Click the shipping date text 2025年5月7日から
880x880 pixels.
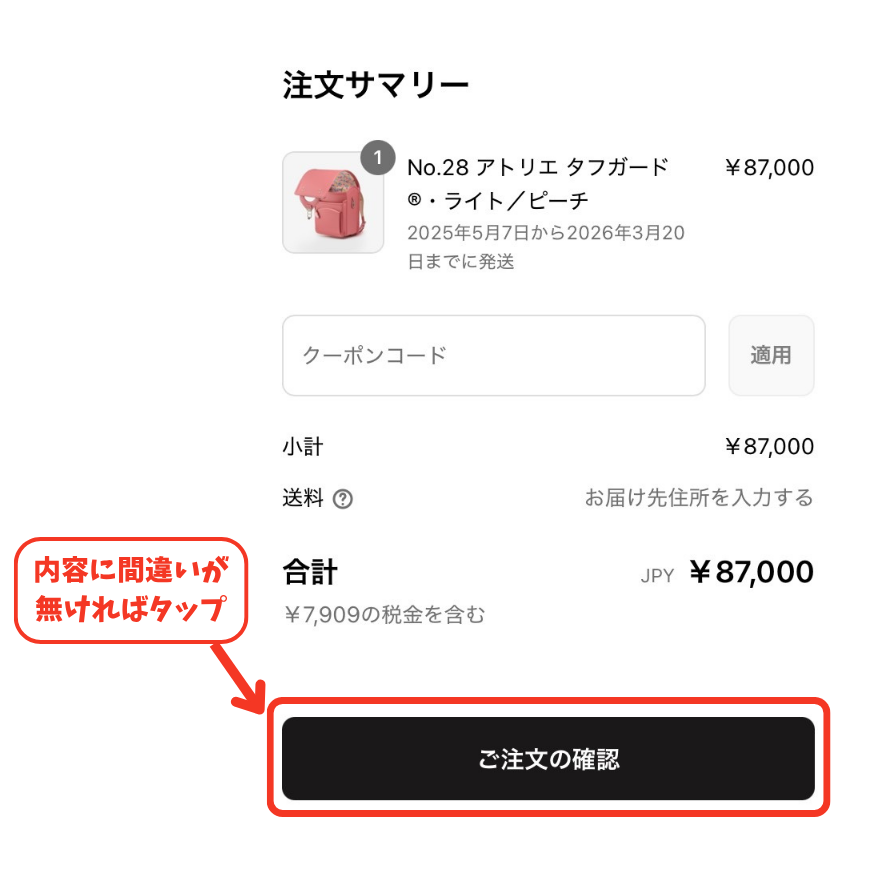[x=487, y=233]
